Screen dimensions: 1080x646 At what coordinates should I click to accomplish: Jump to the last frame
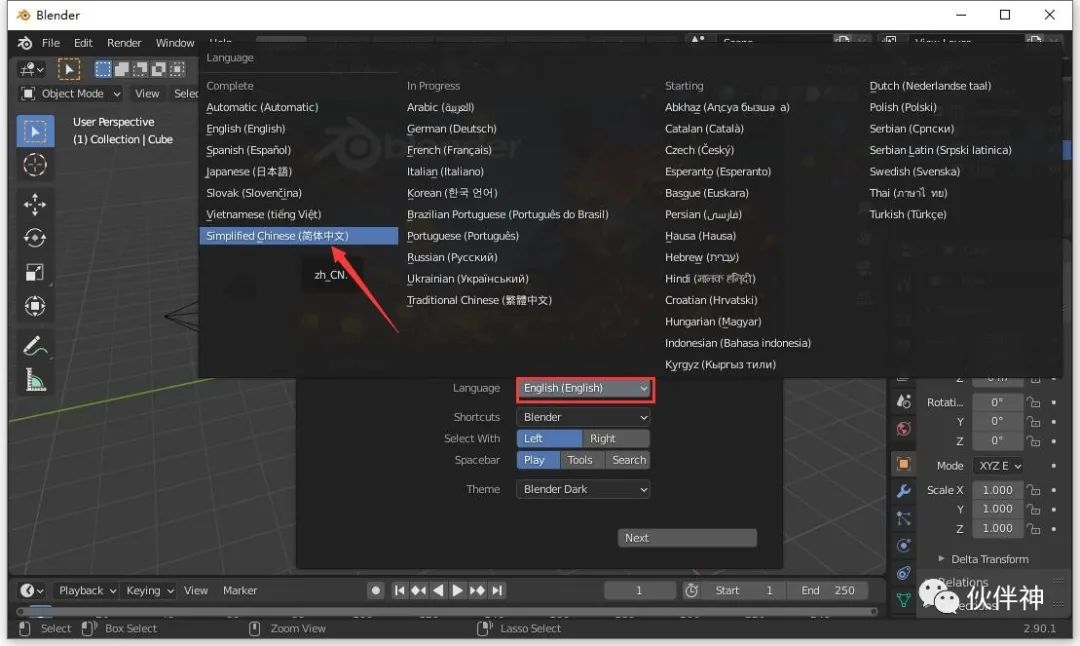(x=497, y=590)
